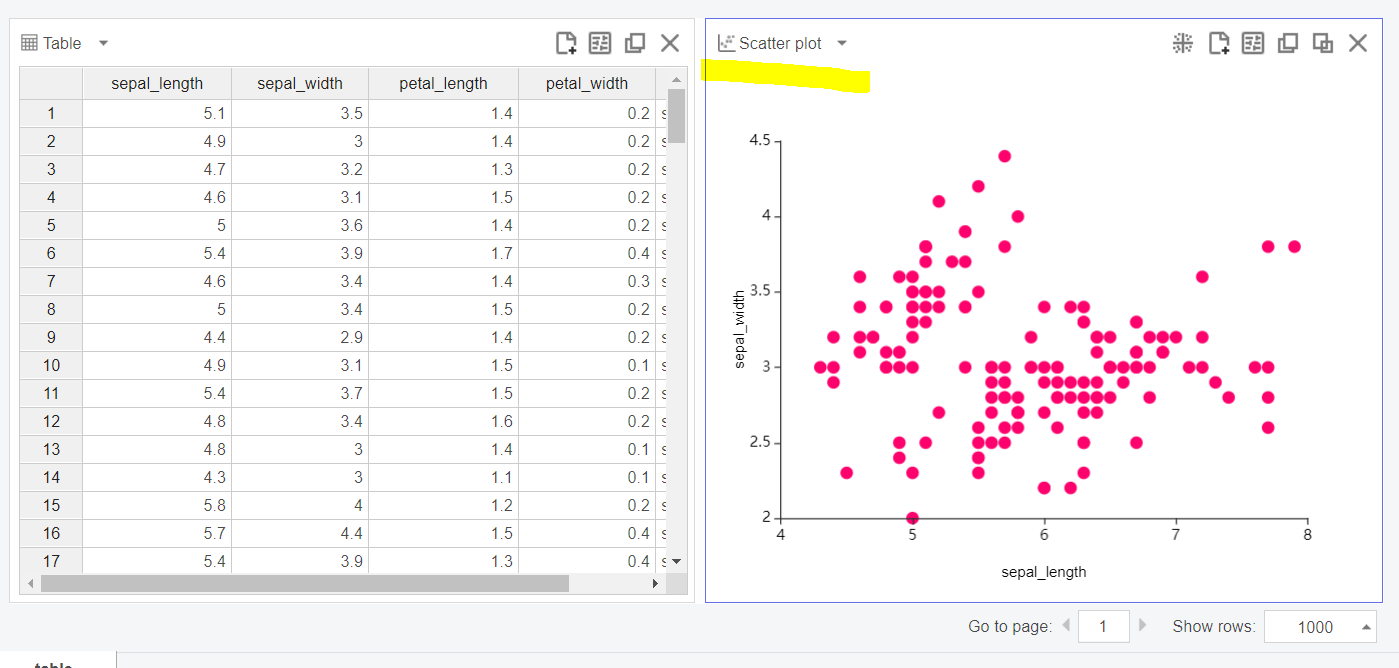Click the sepal_width y-axis label
The width and height of the screenshot is (1399, 668).
point(740,329)
